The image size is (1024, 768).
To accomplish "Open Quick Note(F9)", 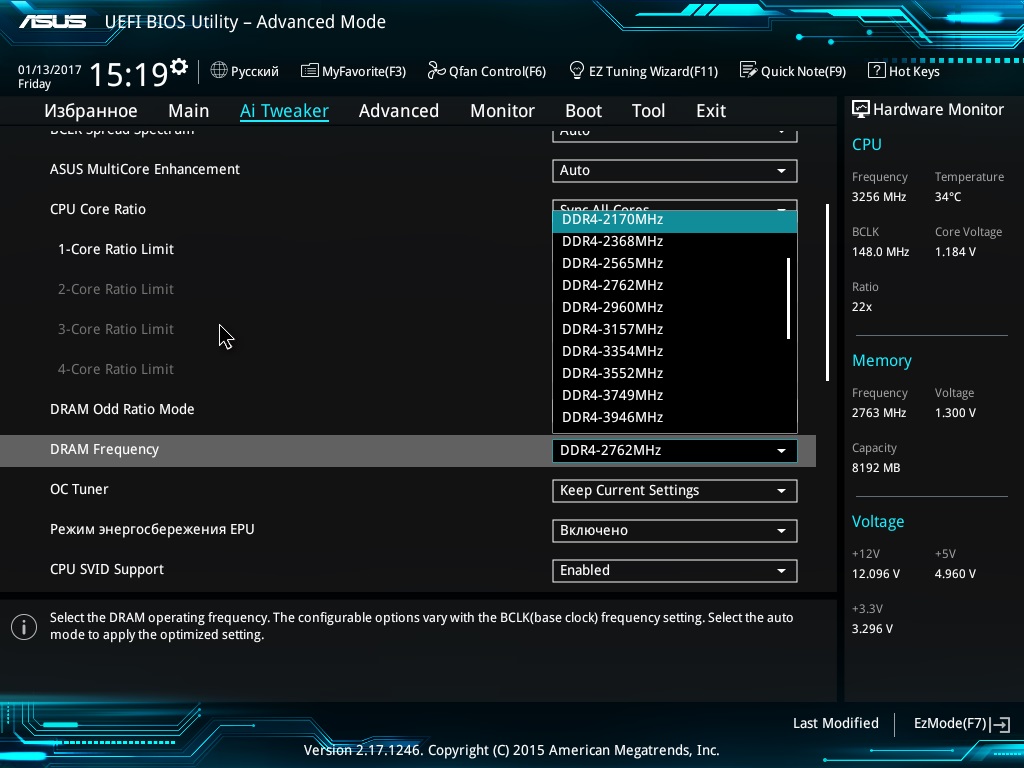I will pos(793,71).
